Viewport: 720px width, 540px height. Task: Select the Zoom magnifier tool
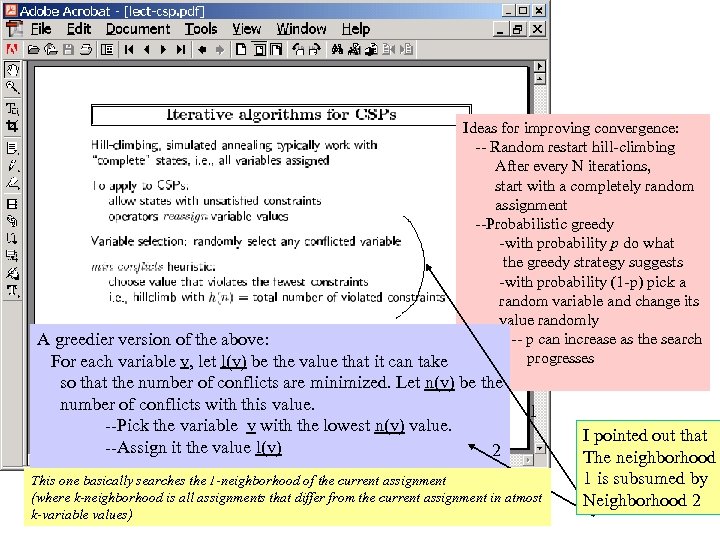[x=12, y=87]
